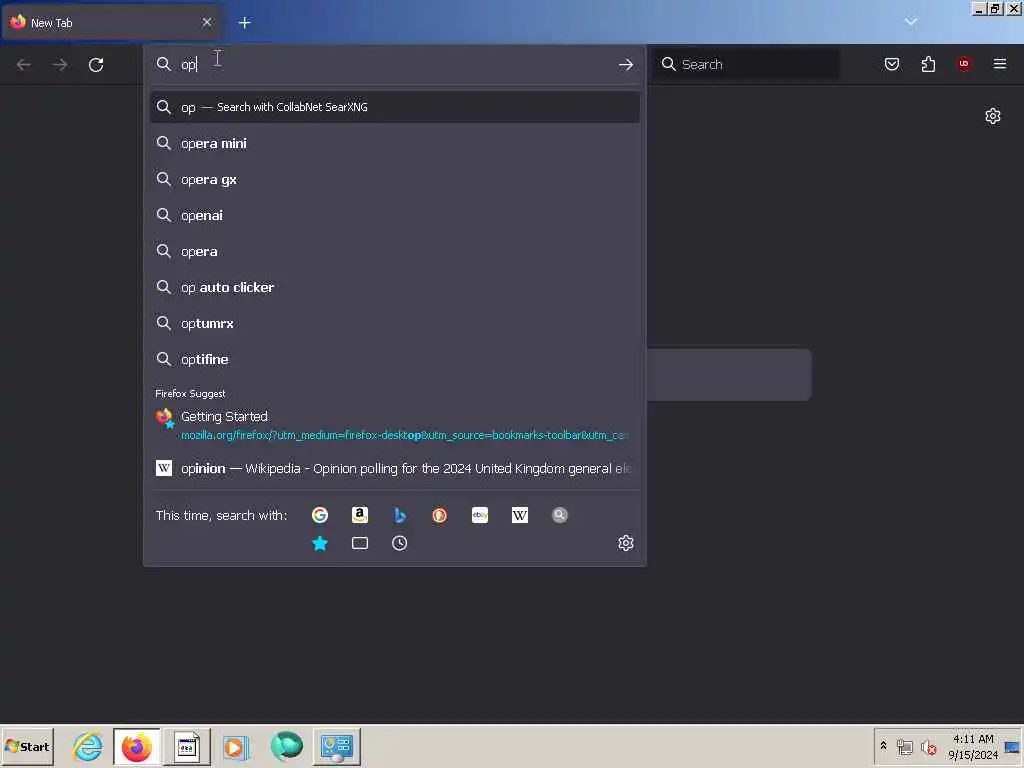Search with Bing icon this time
Image resolution: width=1024 pixels, height=768 pixels.
pyautogui.click(x=400, y=515)
